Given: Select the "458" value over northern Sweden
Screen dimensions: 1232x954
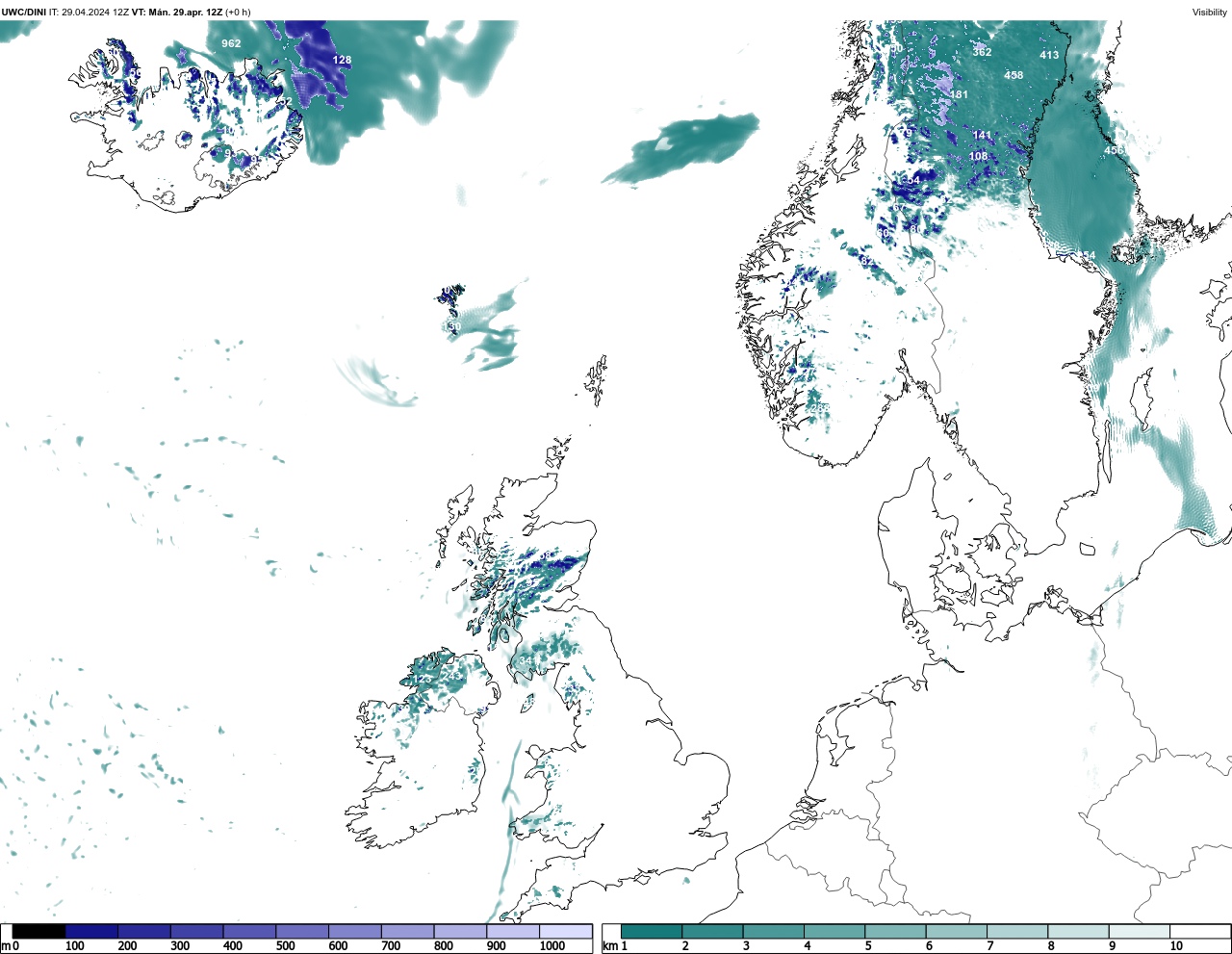Looking at the screenshot, I should click(1014, 75).
